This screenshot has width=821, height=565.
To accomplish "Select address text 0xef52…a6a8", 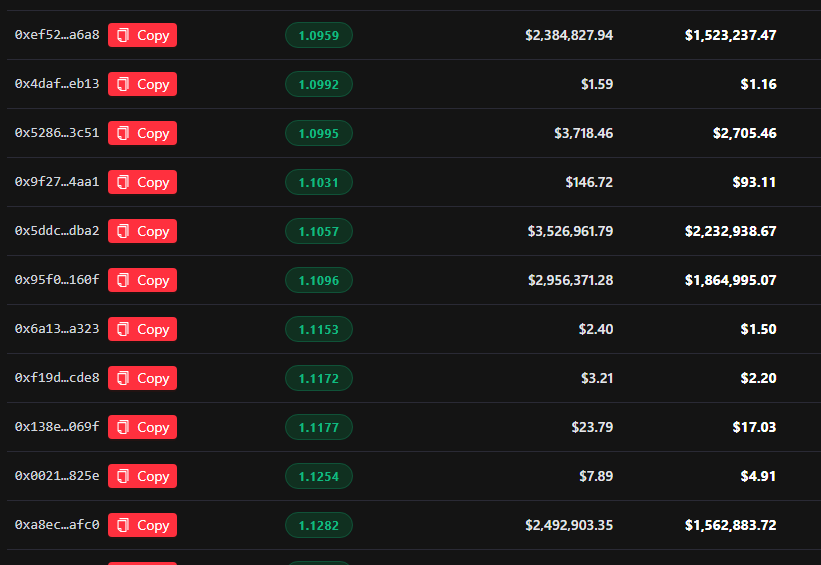I will pyautogui.click(x=57, y=35).
